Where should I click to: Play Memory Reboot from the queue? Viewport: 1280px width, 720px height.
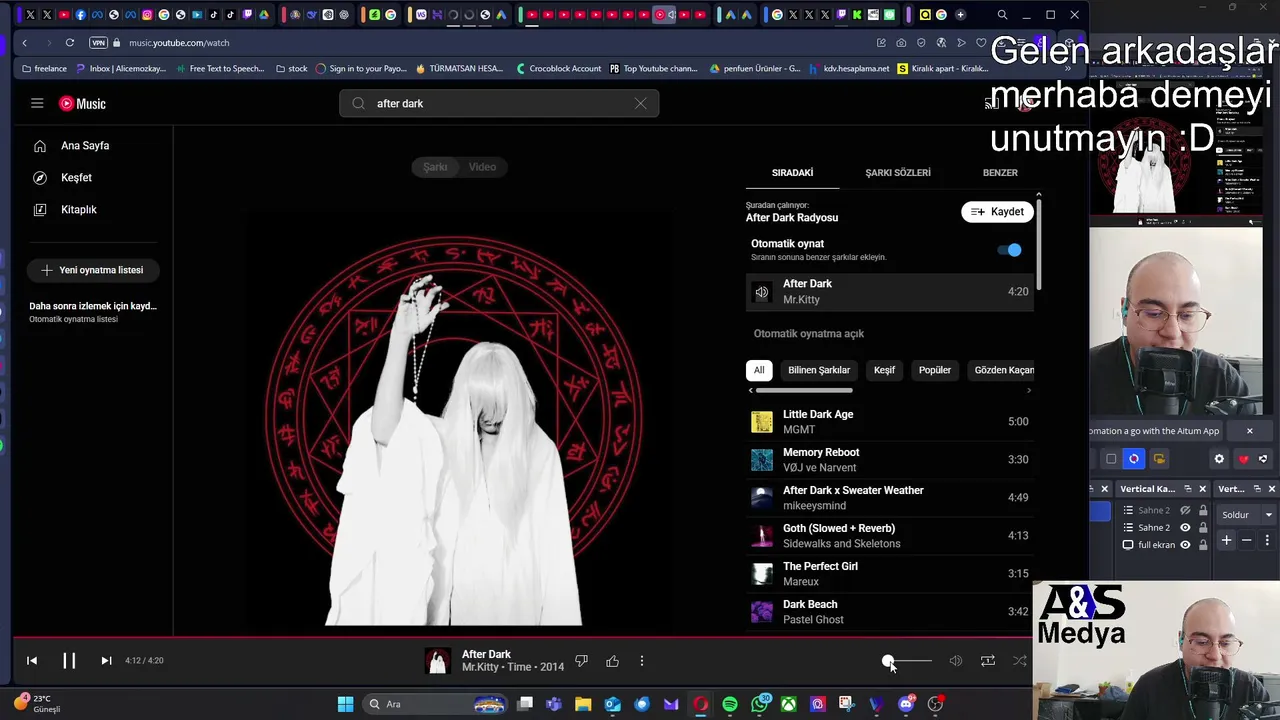coord(890,460)
